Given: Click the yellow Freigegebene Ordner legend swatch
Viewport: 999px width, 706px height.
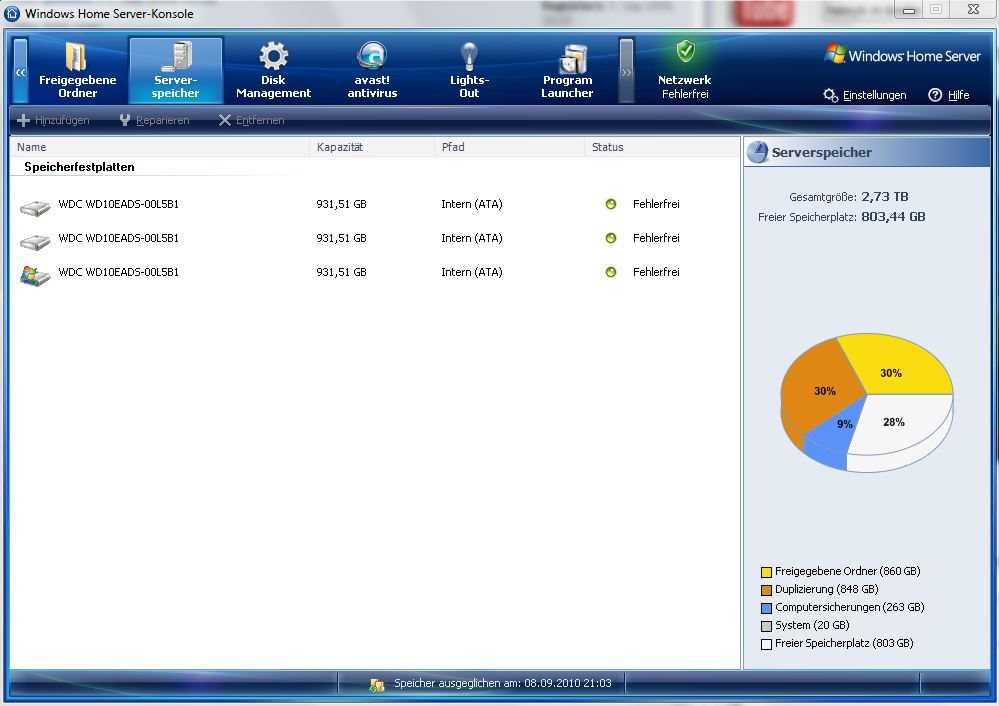Looking at the screenshot, I should [766, 572].
